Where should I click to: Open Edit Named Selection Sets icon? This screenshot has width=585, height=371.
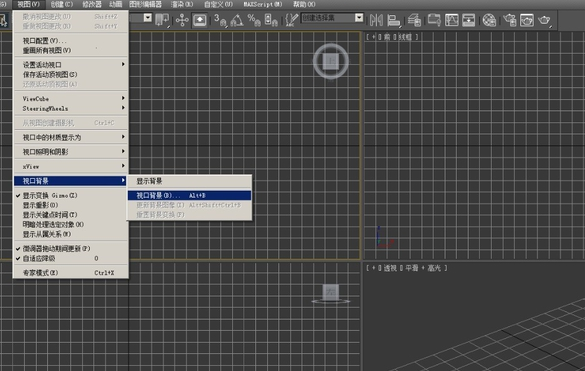(x=291, y=20)
